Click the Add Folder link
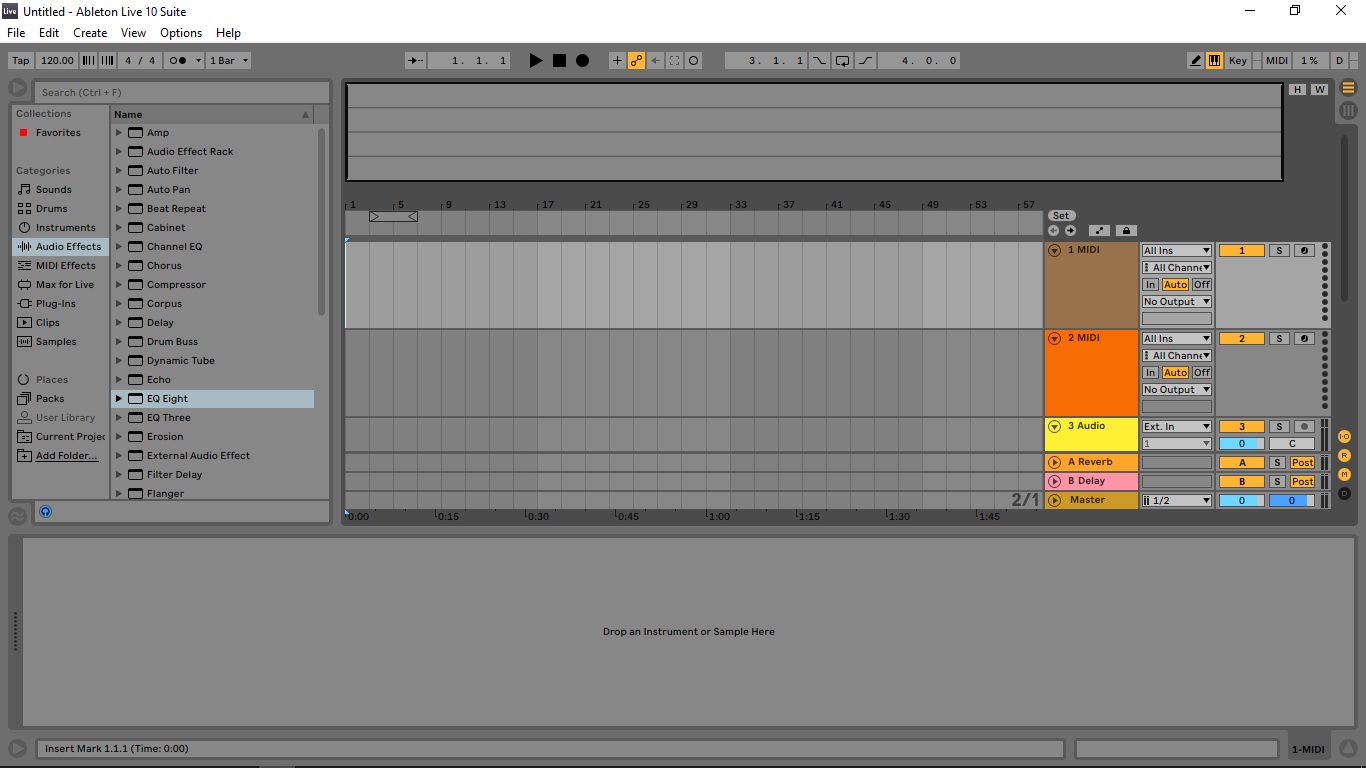 point(66,456)
